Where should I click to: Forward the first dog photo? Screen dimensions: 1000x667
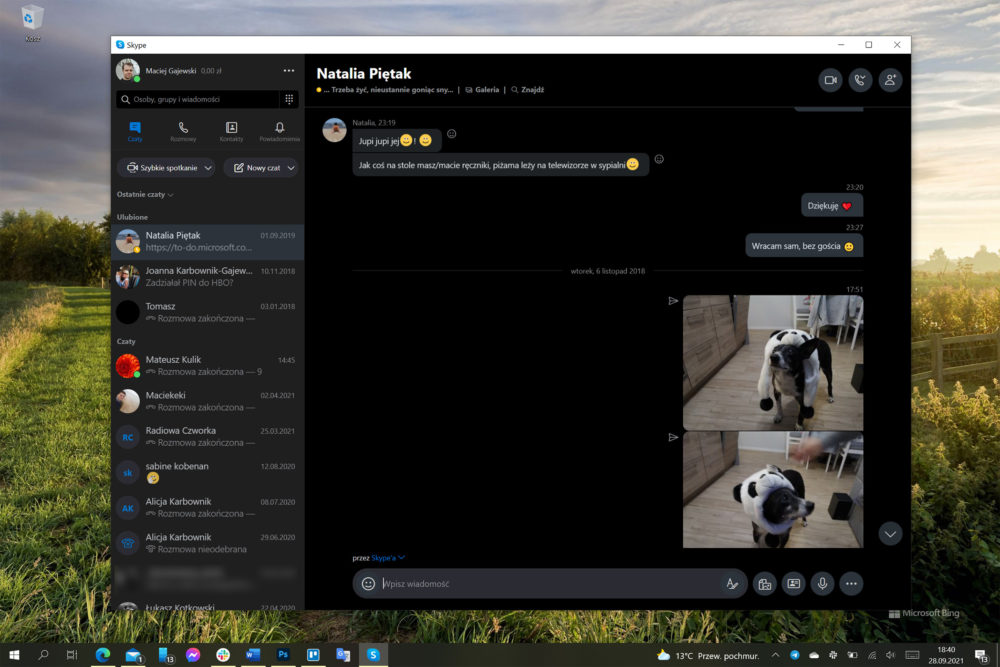[x=673, y=301]
